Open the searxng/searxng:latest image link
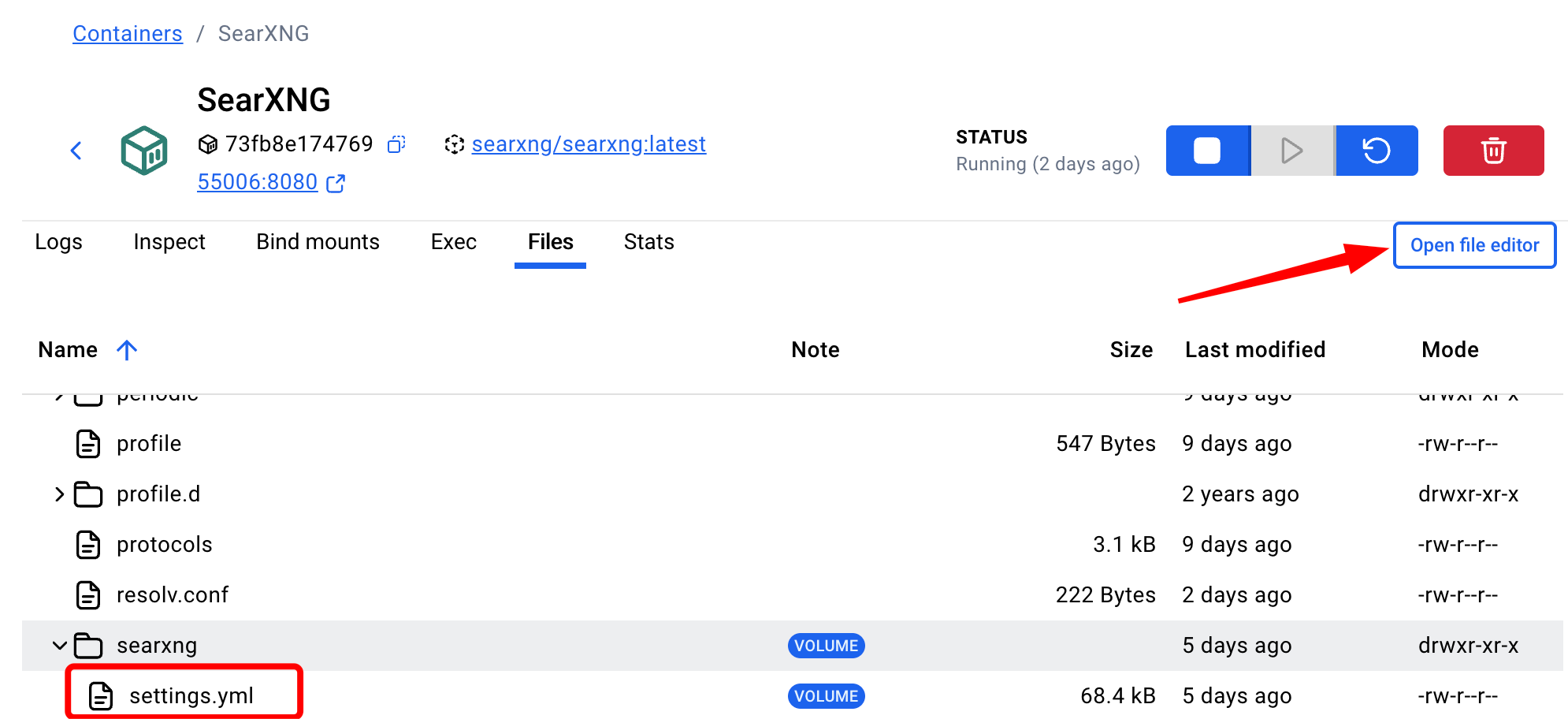1568x719 pixels. [589, 144]
